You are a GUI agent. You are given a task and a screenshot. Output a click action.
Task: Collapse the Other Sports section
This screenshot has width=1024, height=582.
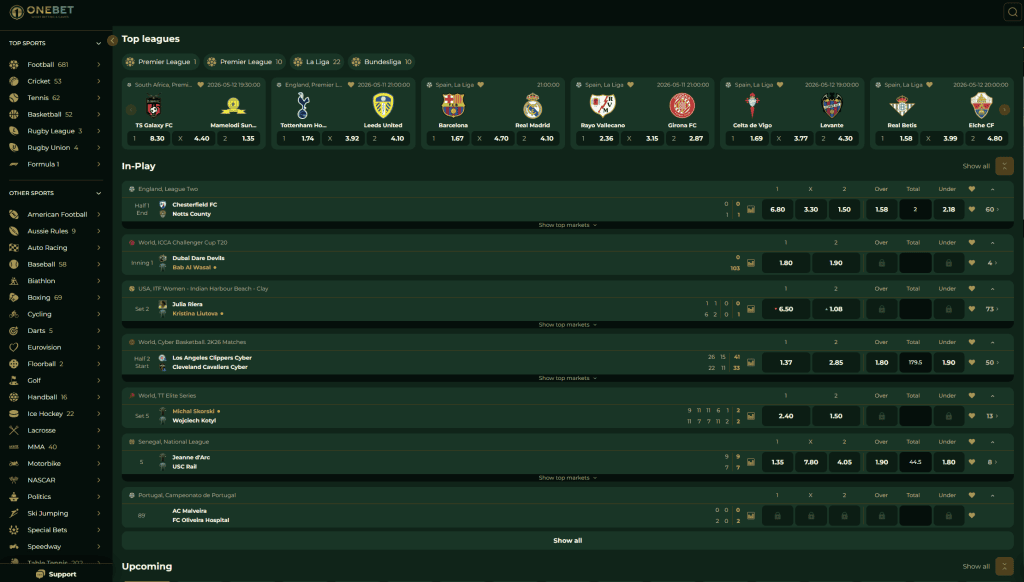(99, 193)
